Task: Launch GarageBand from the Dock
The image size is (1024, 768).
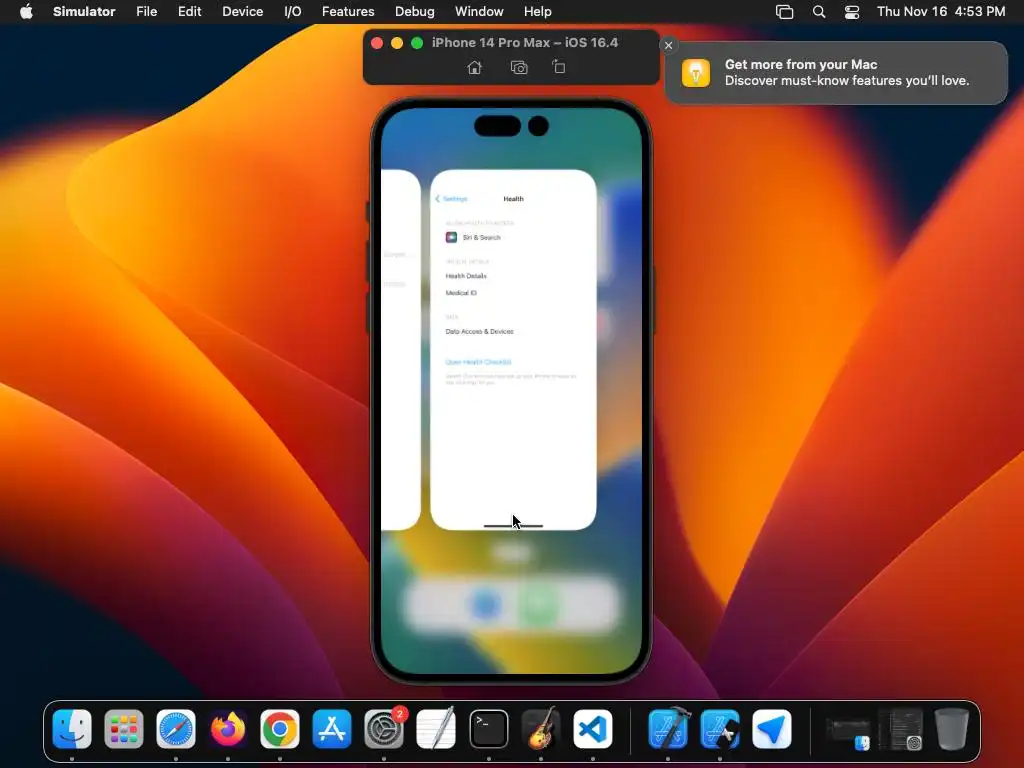Action: (541, 729)
